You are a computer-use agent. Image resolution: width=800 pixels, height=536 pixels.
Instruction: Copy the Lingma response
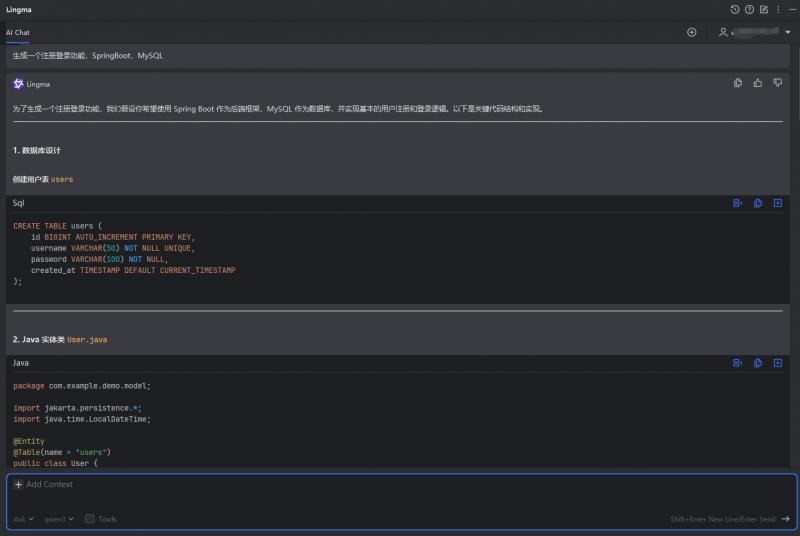(x=738, y=83)
